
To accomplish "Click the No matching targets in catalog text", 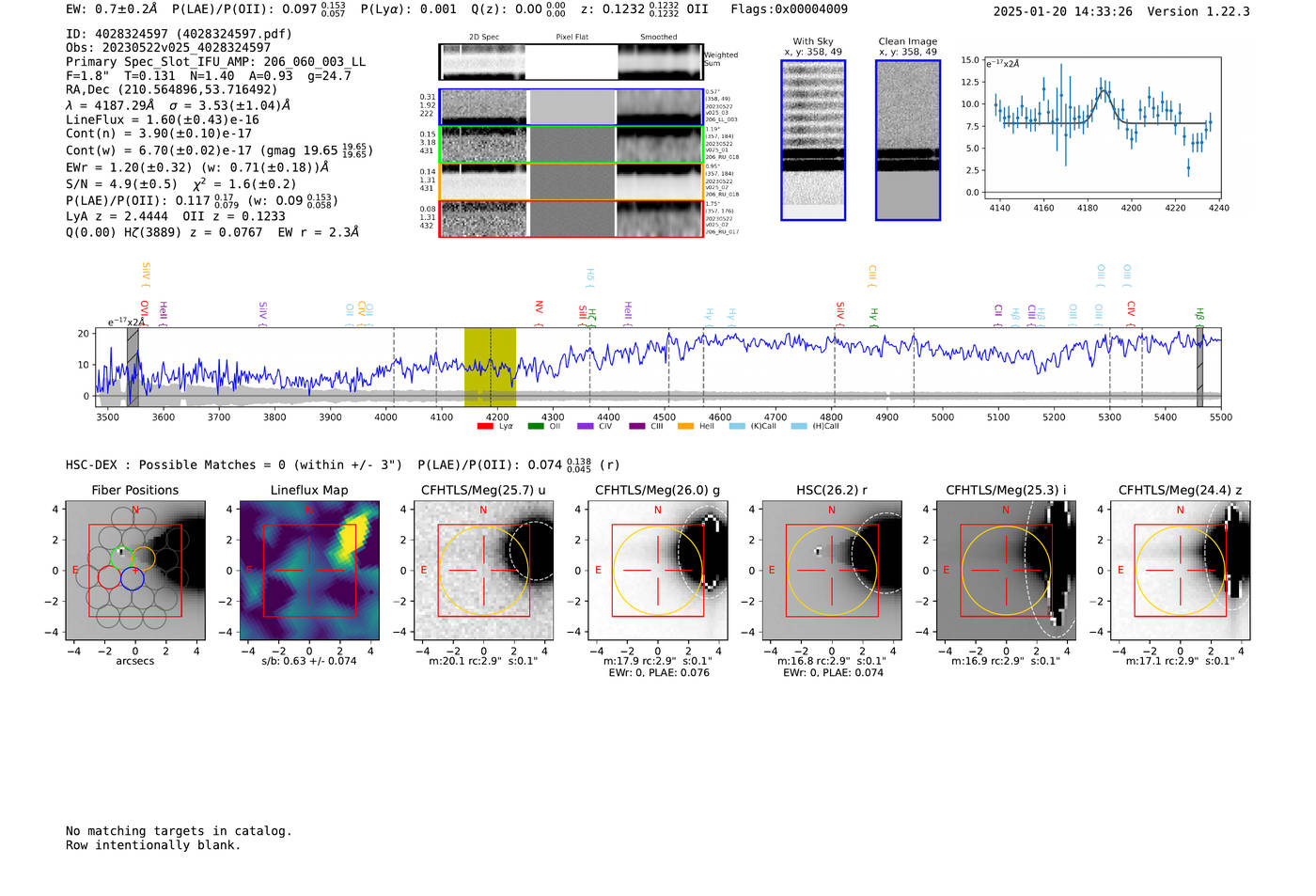I will [179, 831].
